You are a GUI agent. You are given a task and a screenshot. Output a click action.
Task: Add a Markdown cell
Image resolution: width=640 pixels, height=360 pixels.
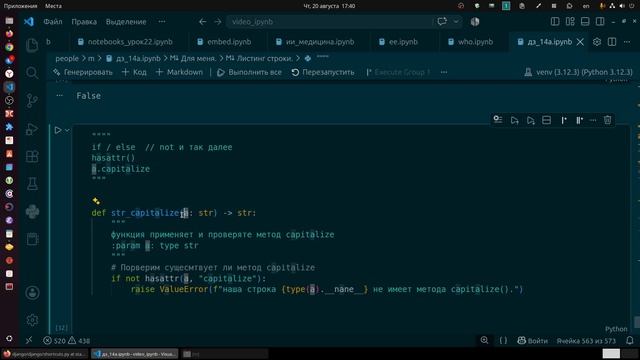[x=179, y=72]
